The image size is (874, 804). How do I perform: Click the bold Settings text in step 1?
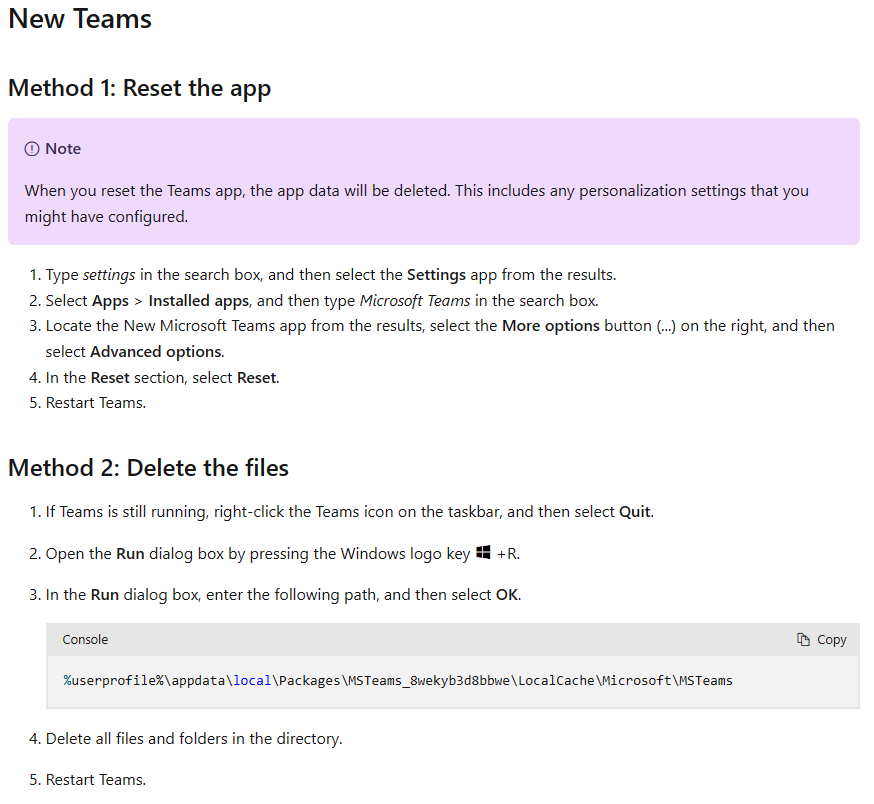[x=436, y=274]
